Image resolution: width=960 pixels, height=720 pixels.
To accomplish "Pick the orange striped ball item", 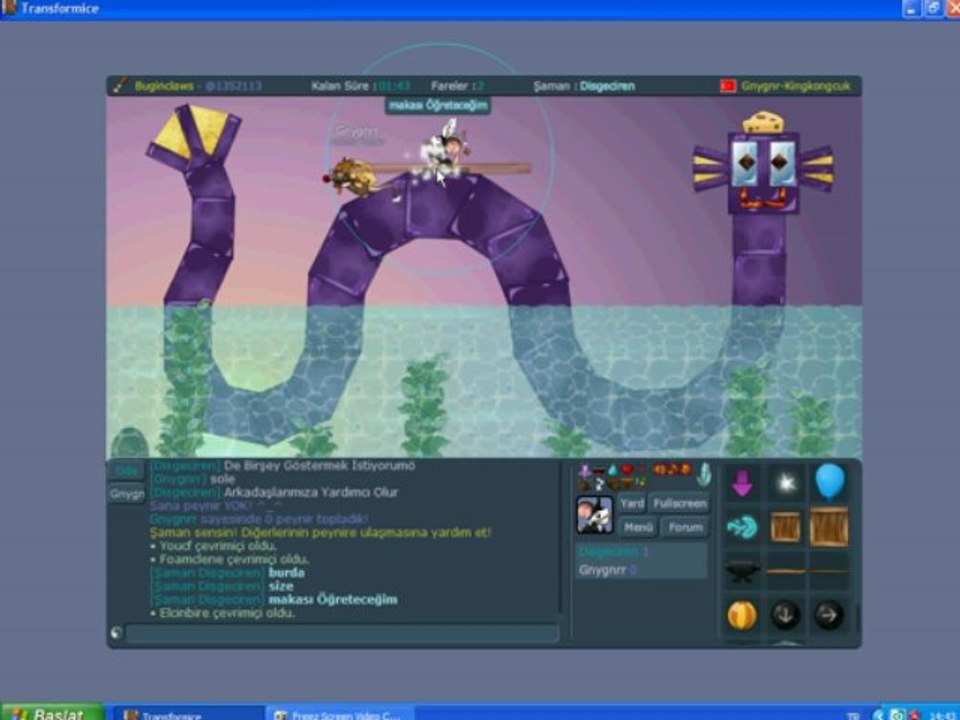I will pyautogui.click(x=742, y=615).
